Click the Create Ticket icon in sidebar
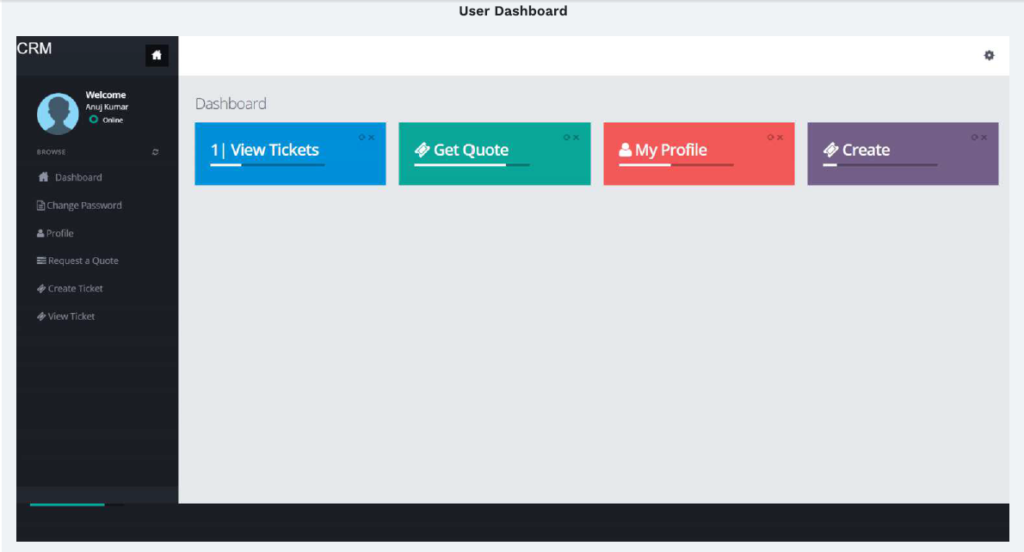 tap(41, 288)
